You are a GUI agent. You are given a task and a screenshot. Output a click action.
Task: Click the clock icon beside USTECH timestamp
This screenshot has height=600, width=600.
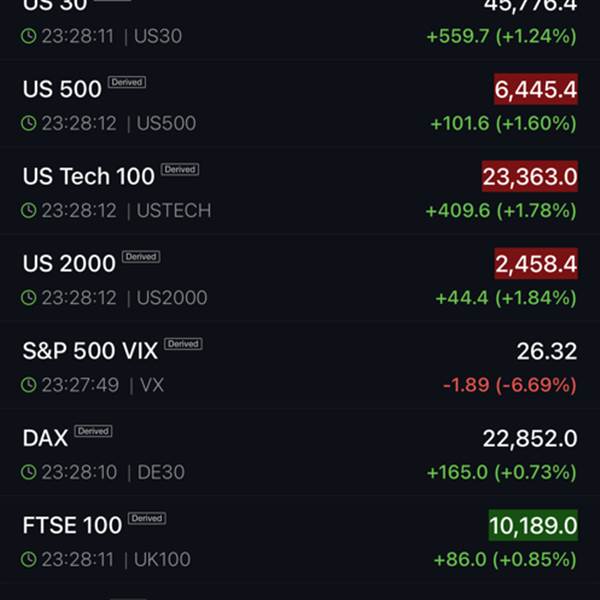pyautogui.click(x=29, y=211)
